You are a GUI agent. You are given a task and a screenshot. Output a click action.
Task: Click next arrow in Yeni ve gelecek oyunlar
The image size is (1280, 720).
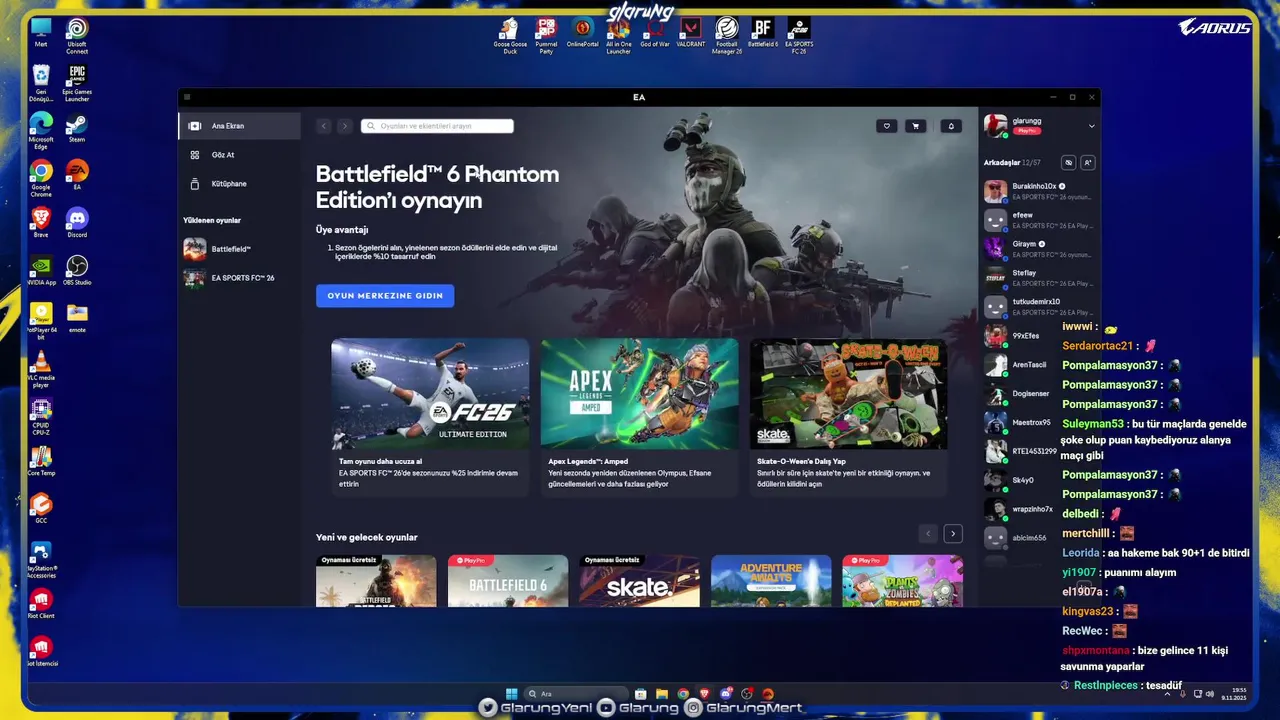pyautogui.click(x=953, y=534)
